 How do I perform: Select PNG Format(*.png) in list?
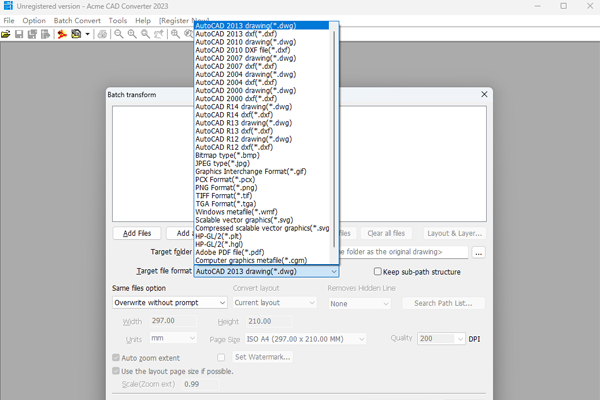pos(262,188)
